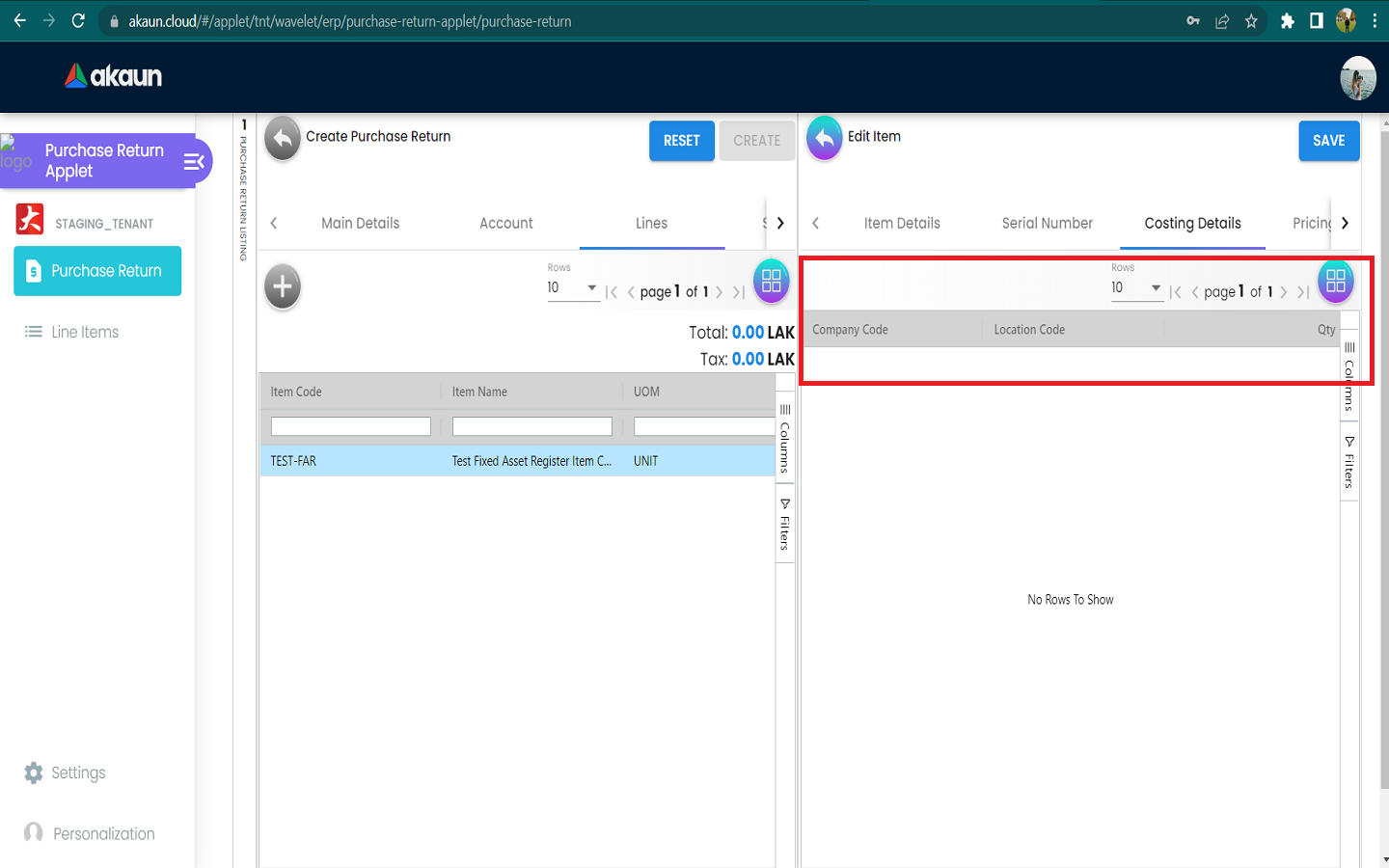Open the saved passwords key icon
Screen dimensions: 1389x868
(1193, 21)
